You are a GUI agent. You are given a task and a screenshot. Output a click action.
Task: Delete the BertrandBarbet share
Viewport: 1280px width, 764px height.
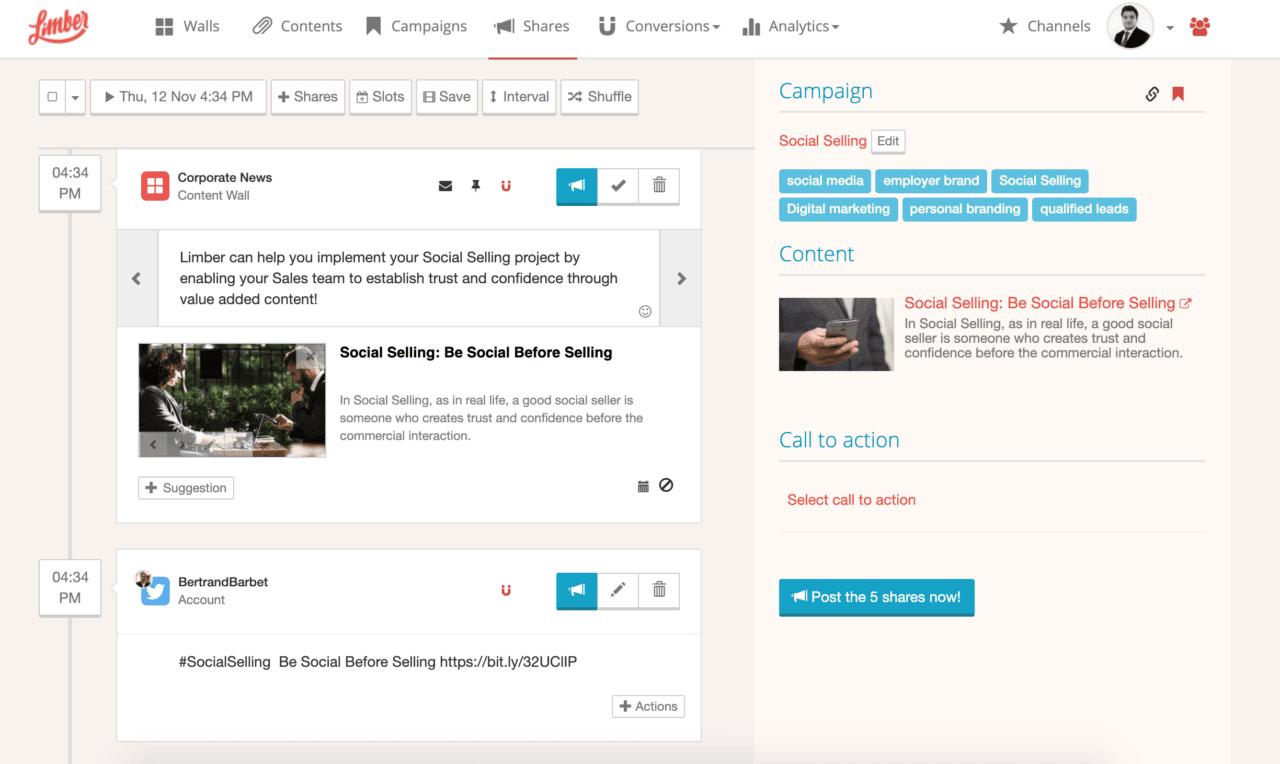(659, 590)
